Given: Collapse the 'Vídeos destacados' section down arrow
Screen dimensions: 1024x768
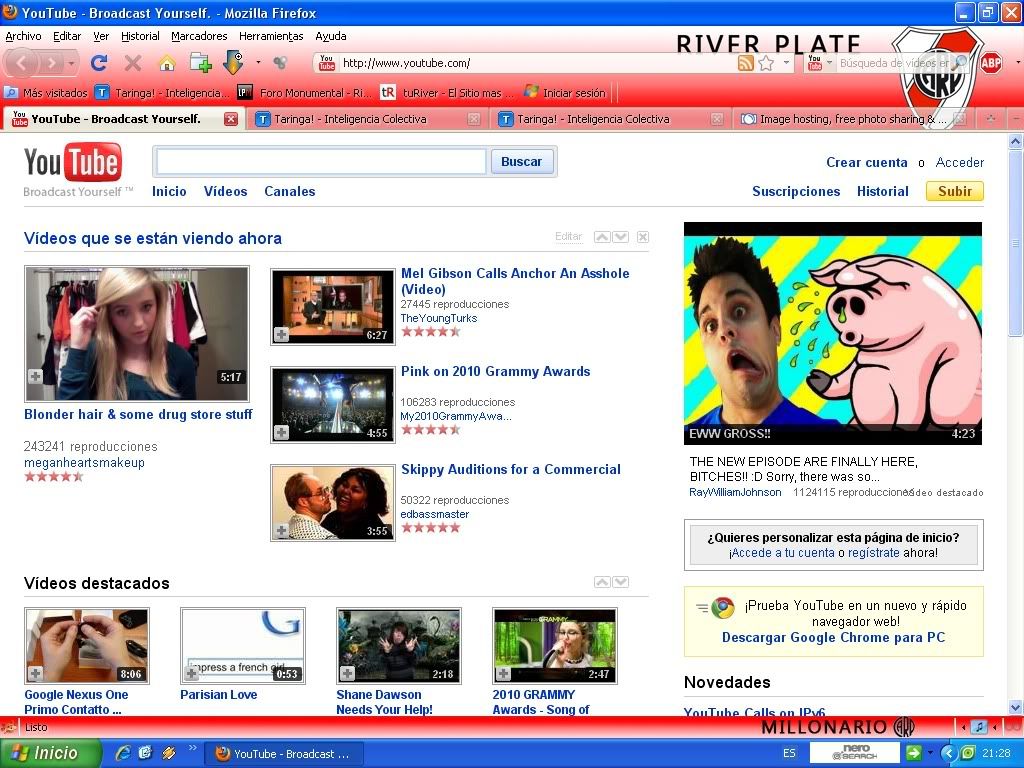Looking at the screenshot, I should [621, 582].
